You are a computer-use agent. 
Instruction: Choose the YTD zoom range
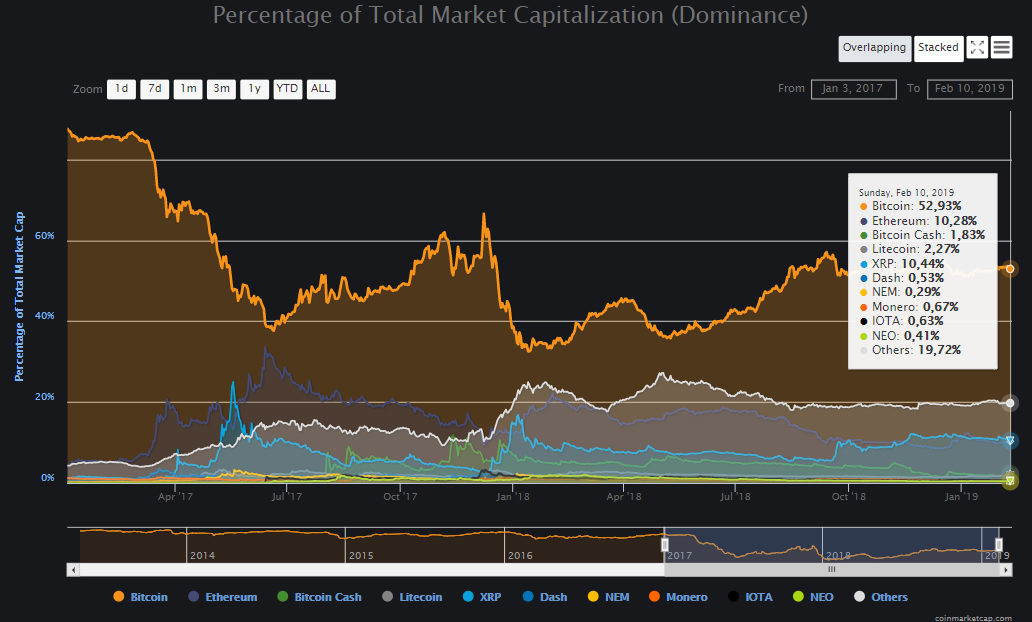[x=287, y=89]
